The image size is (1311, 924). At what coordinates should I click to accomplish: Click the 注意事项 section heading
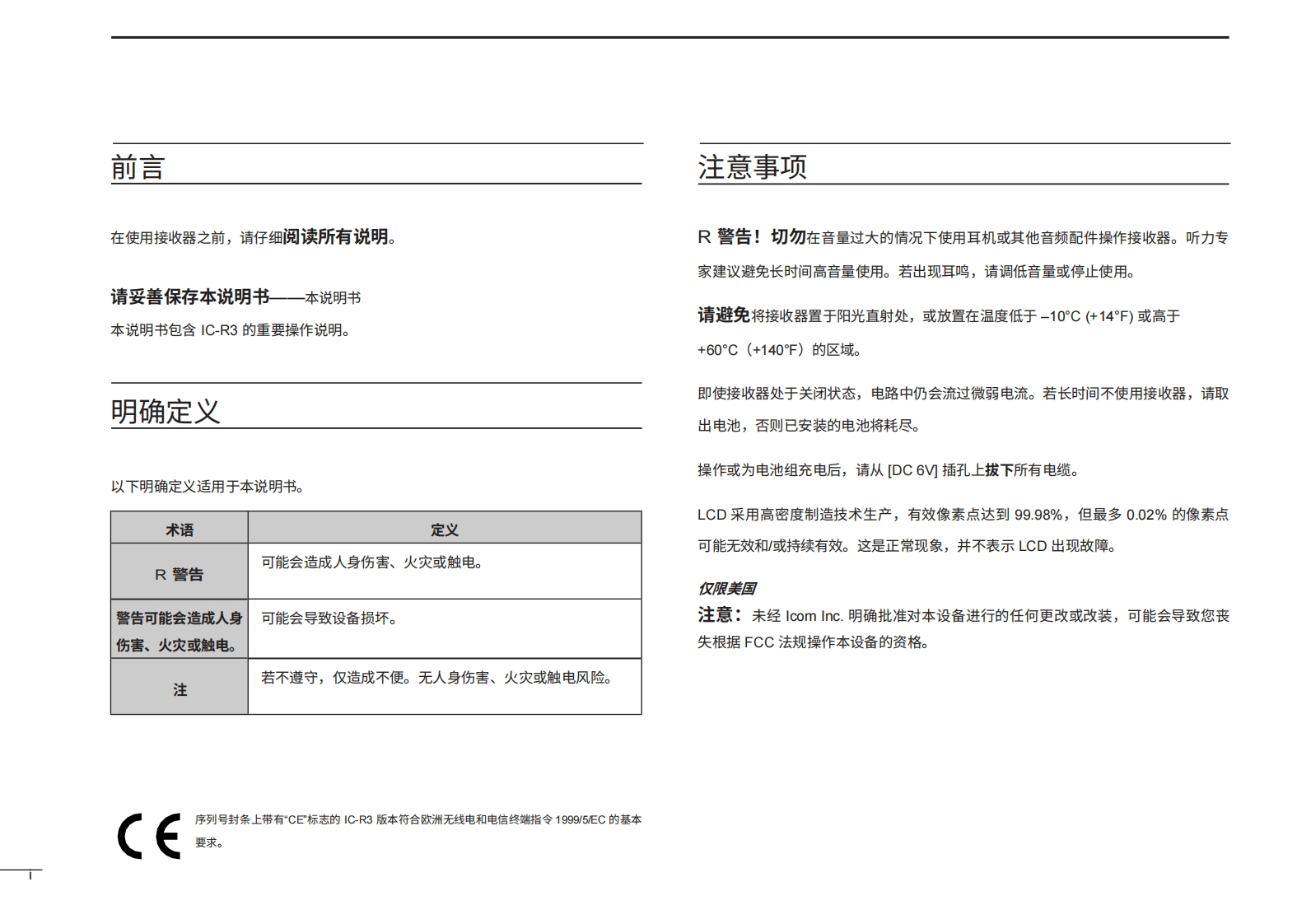click(x=752, y=167)
